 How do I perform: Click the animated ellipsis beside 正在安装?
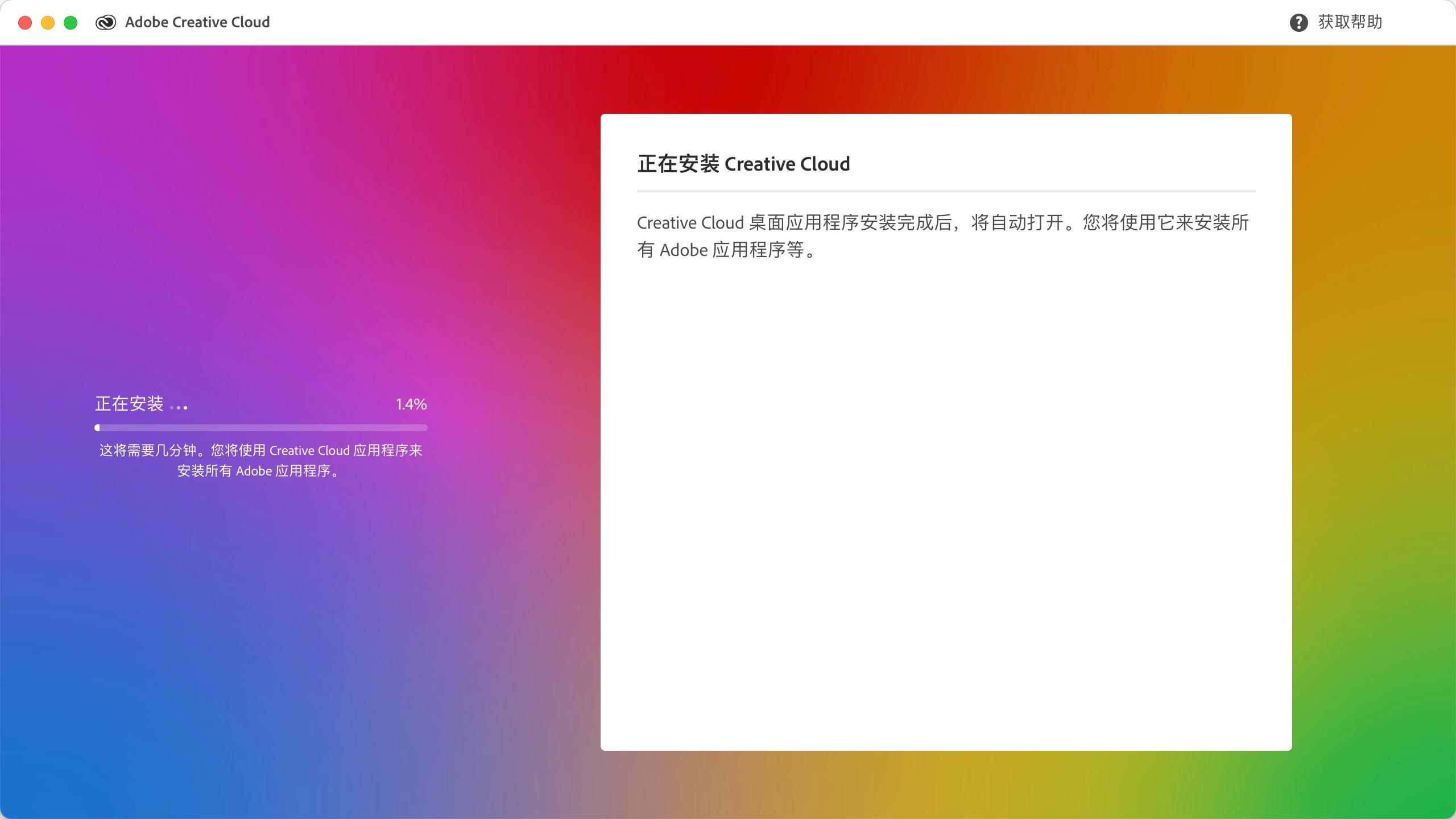click(x=180, y=407)
